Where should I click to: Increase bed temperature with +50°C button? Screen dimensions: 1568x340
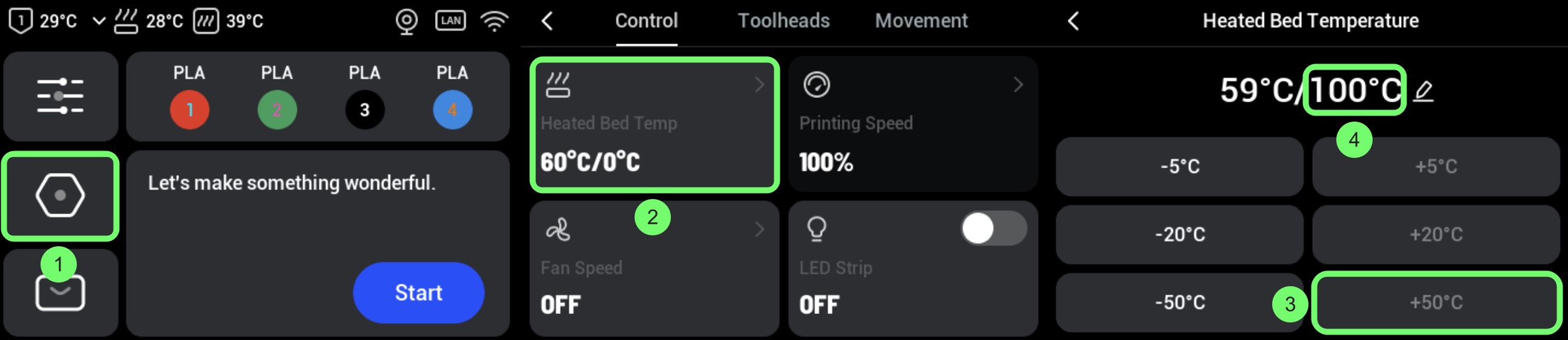pyautogui.click(x=1436, y=302)
